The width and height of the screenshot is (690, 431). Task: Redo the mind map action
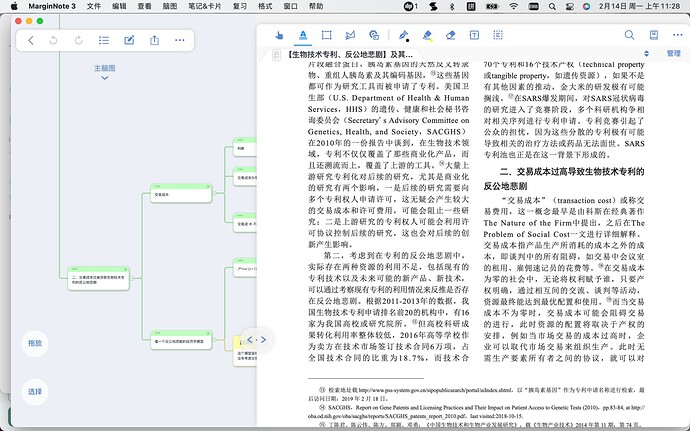point(79,41)
